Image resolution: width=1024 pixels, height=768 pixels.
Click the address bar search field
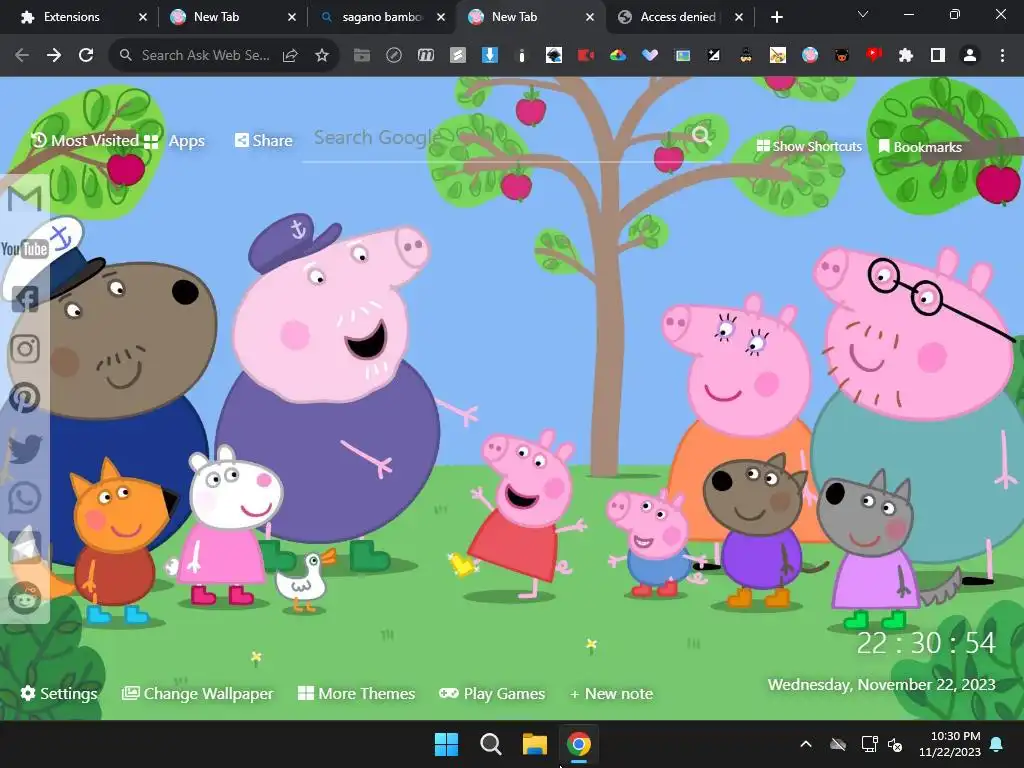(205, 56)
